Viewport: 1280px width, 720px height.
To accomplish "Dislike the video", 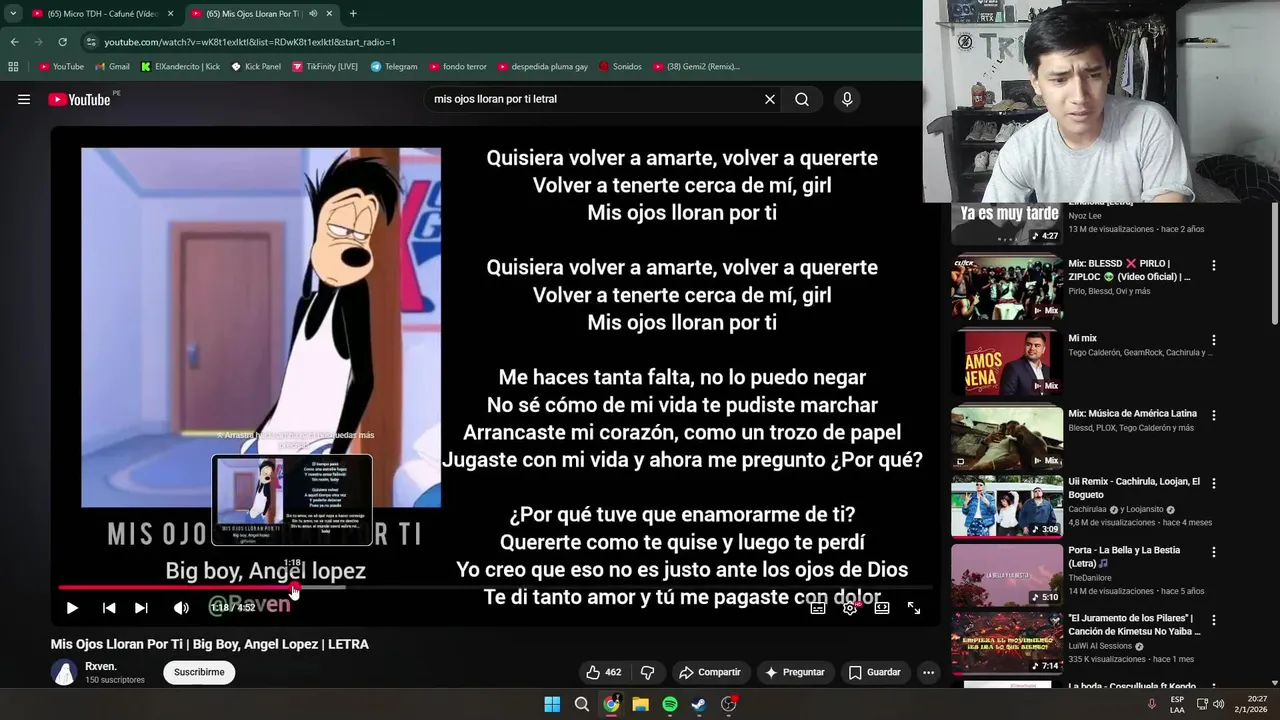I will [x=647, y=672].
